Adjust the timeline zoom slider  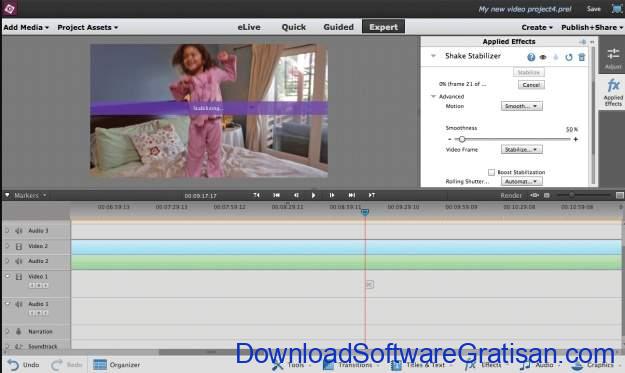(572, 195)
